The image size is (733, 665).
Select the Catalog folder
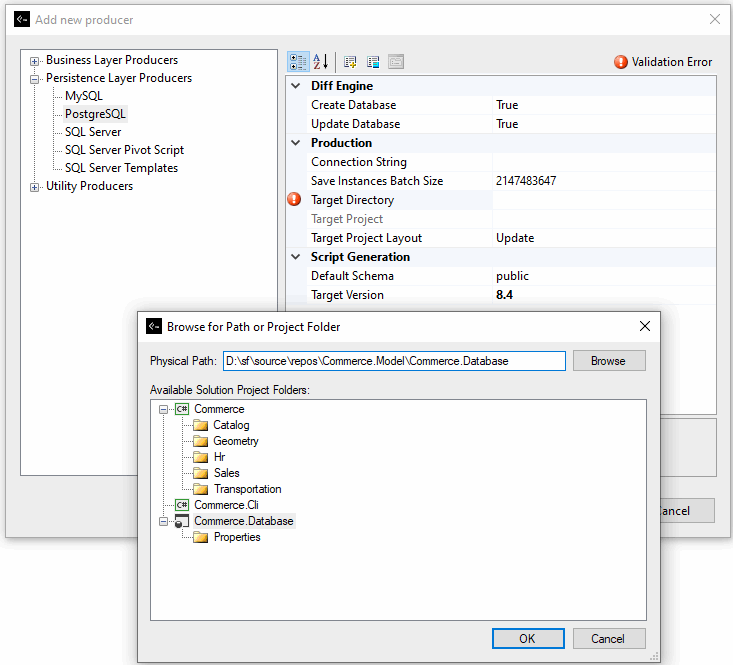[231, 425]
